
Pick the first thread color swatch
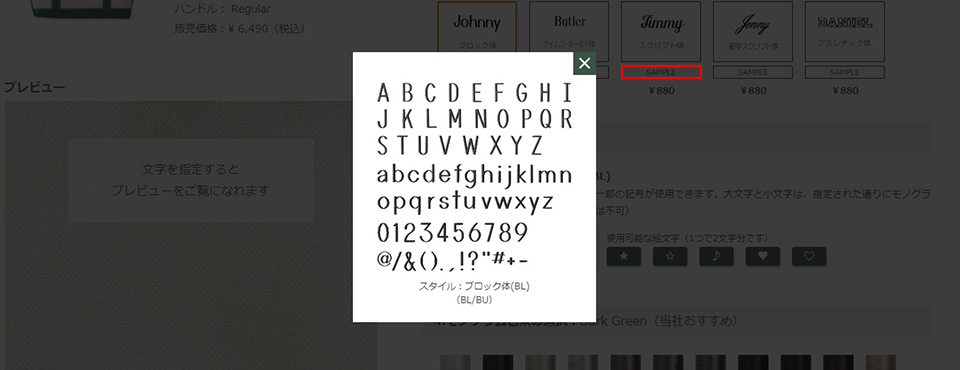tap(456, 362)
